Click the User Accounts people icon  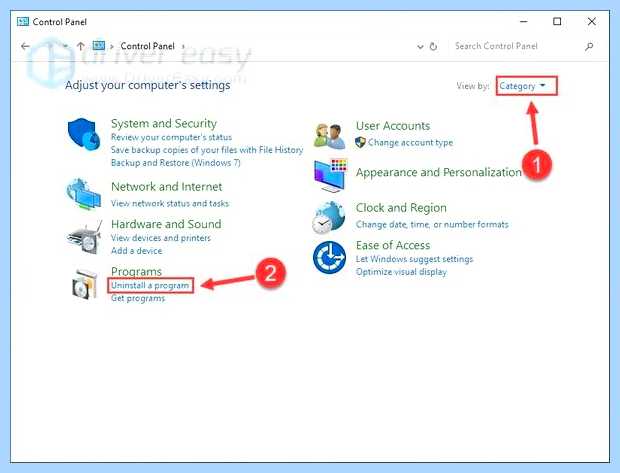[x=329, y=136]
